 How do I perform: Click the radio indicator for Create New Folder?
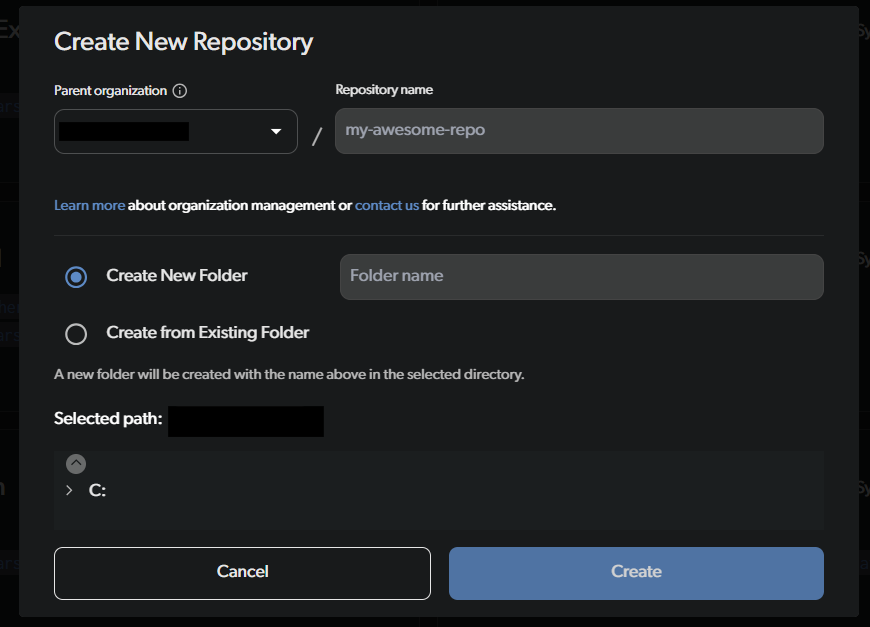(x=76, y=276)
